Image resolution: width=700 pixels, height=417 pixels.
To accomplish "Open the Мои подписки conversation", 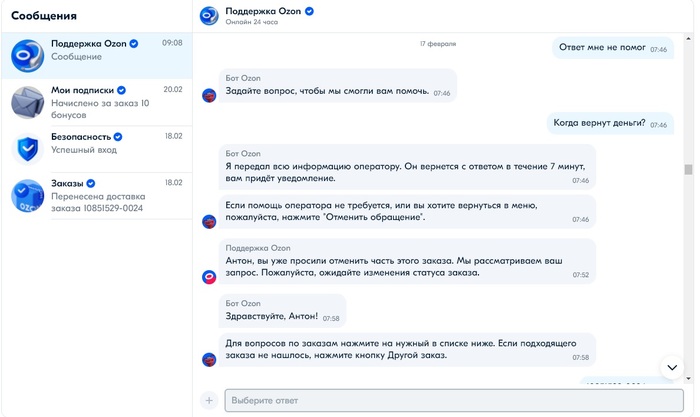I will coord(97,102).
